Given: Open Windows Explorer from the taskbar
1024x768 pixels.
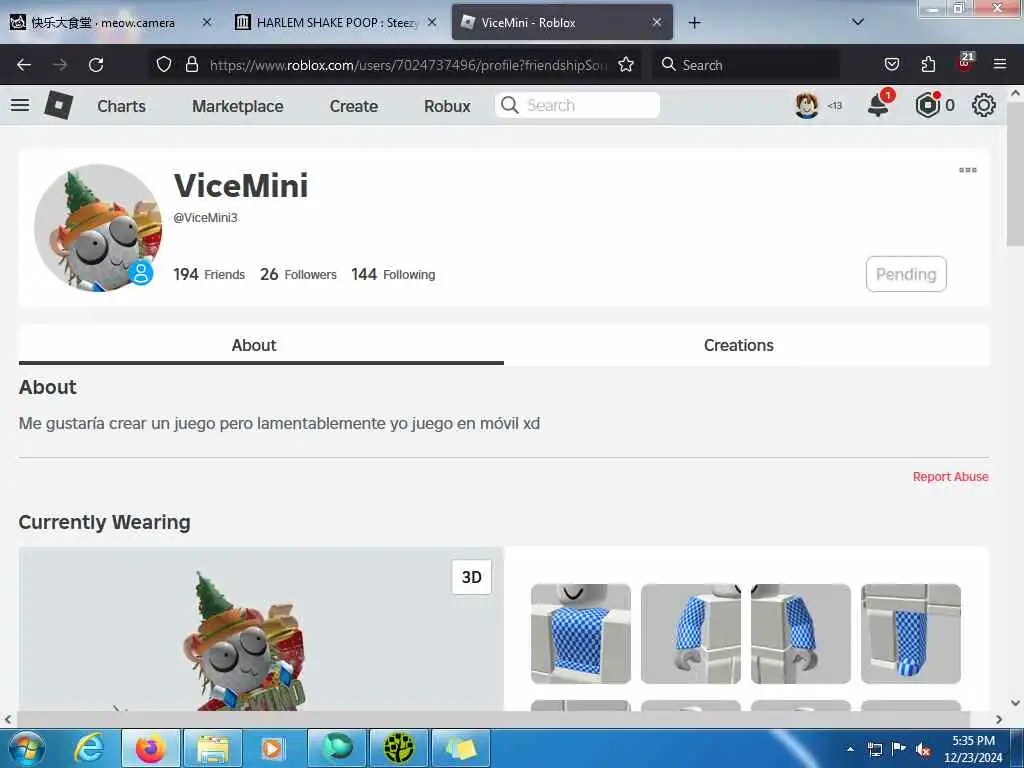Looking at the screenshot, I should pos(213,748).
